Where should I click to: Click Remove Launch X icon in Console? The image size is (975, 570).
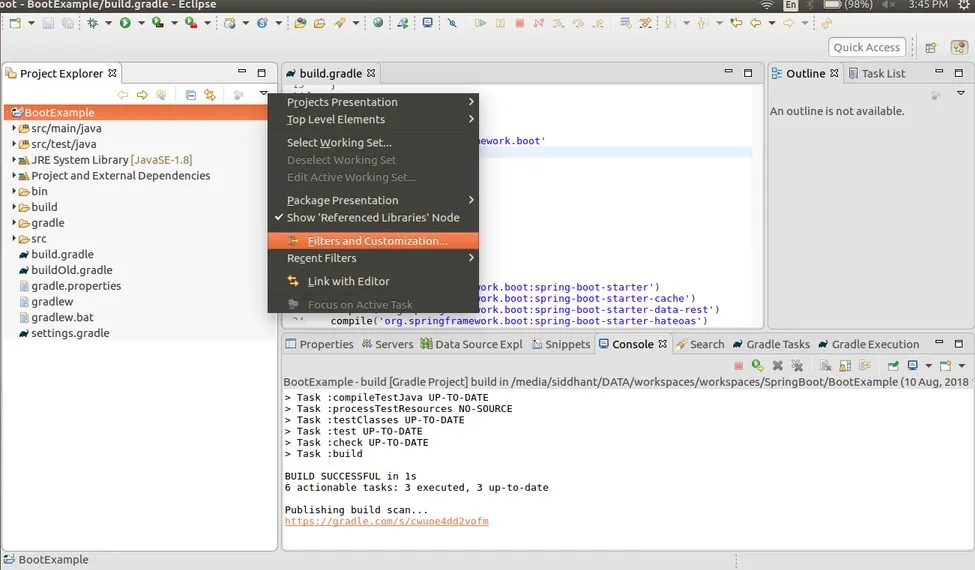pyautogui.click(x=777, y=365)
